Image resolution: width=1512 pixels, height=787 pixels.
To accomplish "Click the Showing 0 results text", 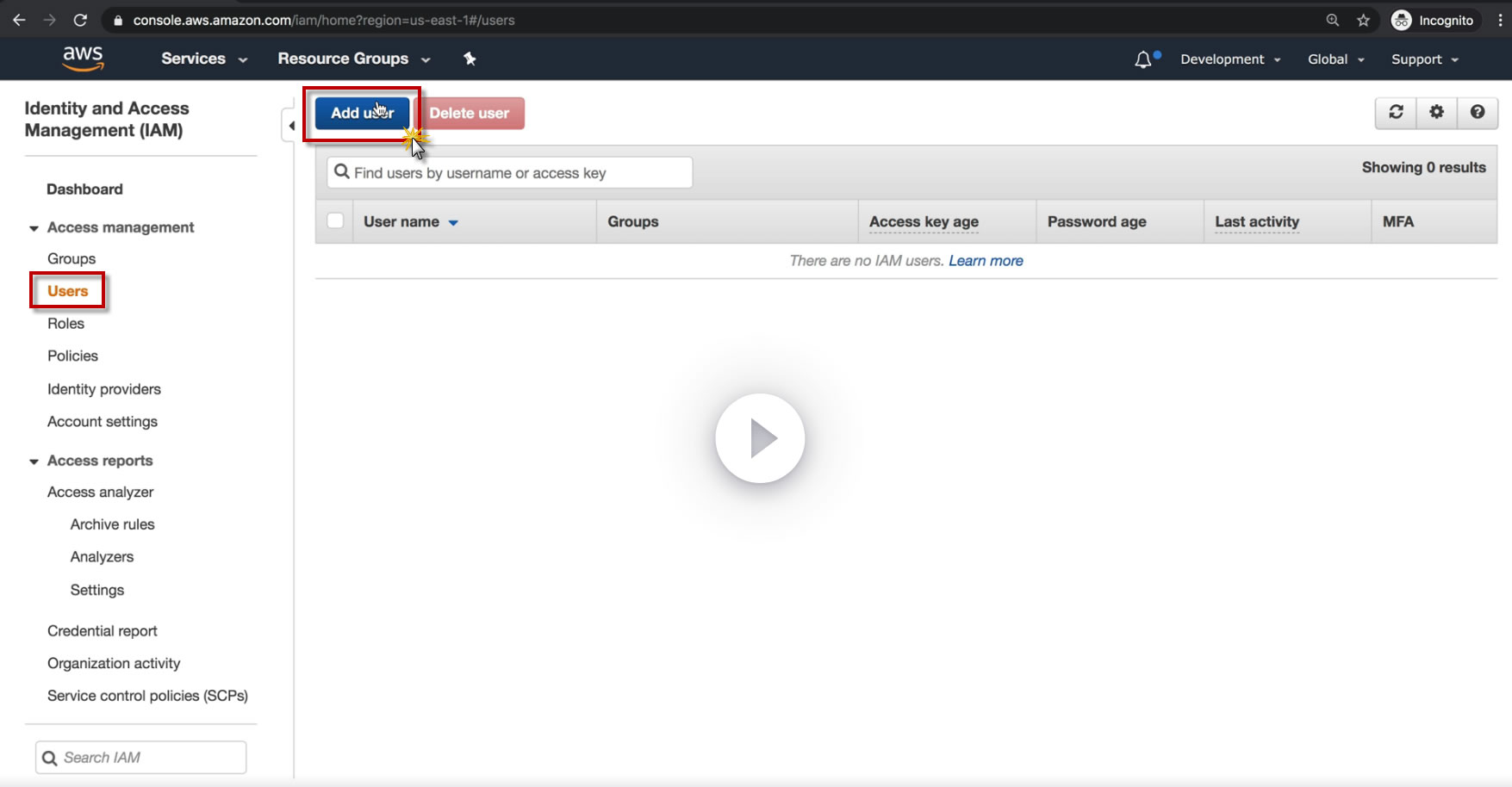I will 1423,168.
